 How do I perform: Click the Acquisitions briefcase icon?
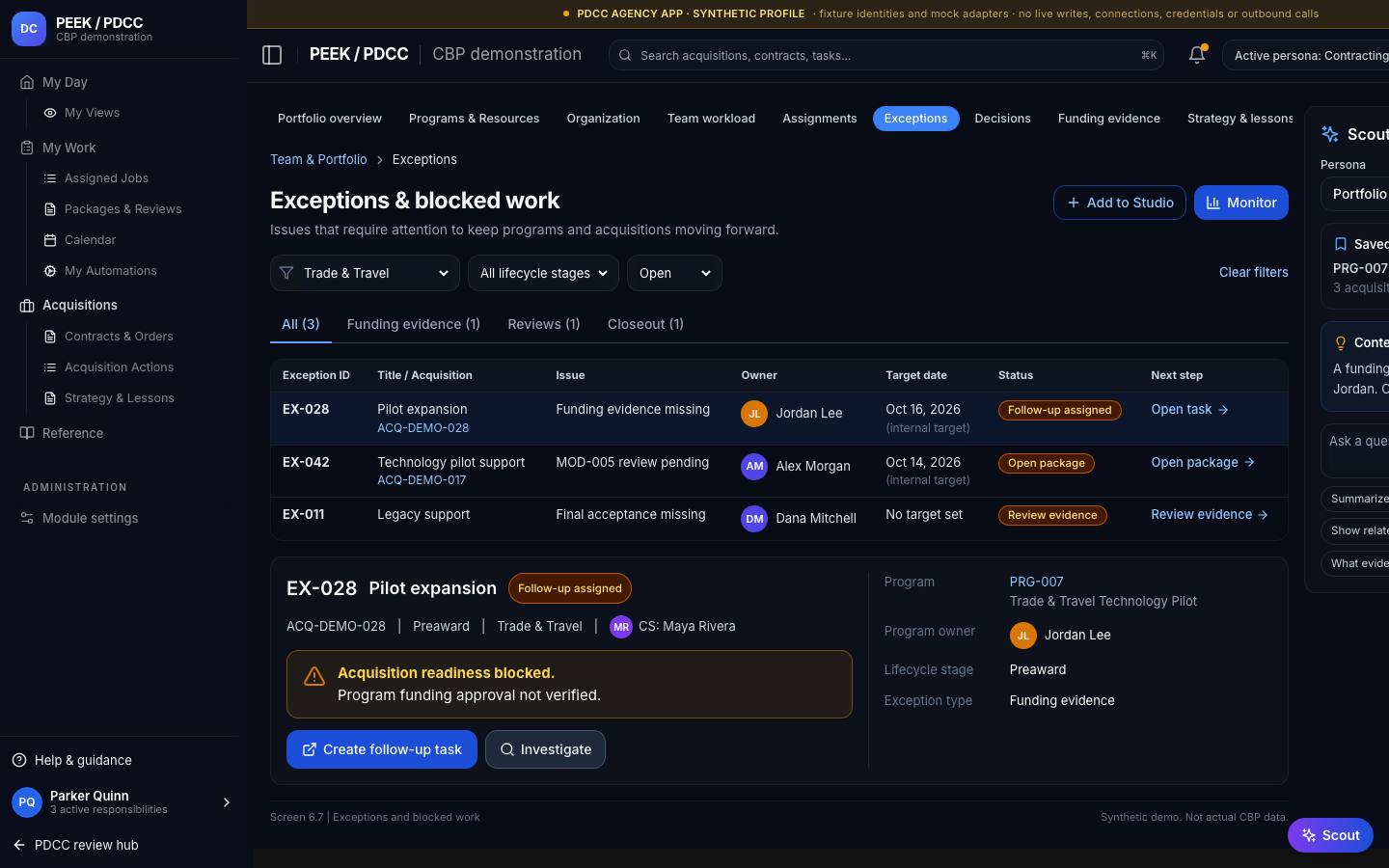point(27,305)
